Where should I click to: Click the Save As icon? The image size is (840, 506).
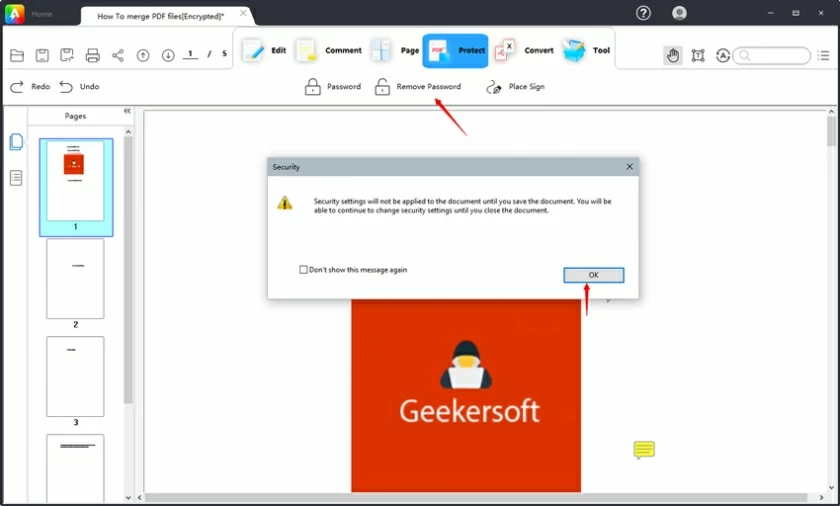click(x=67, y=55)
